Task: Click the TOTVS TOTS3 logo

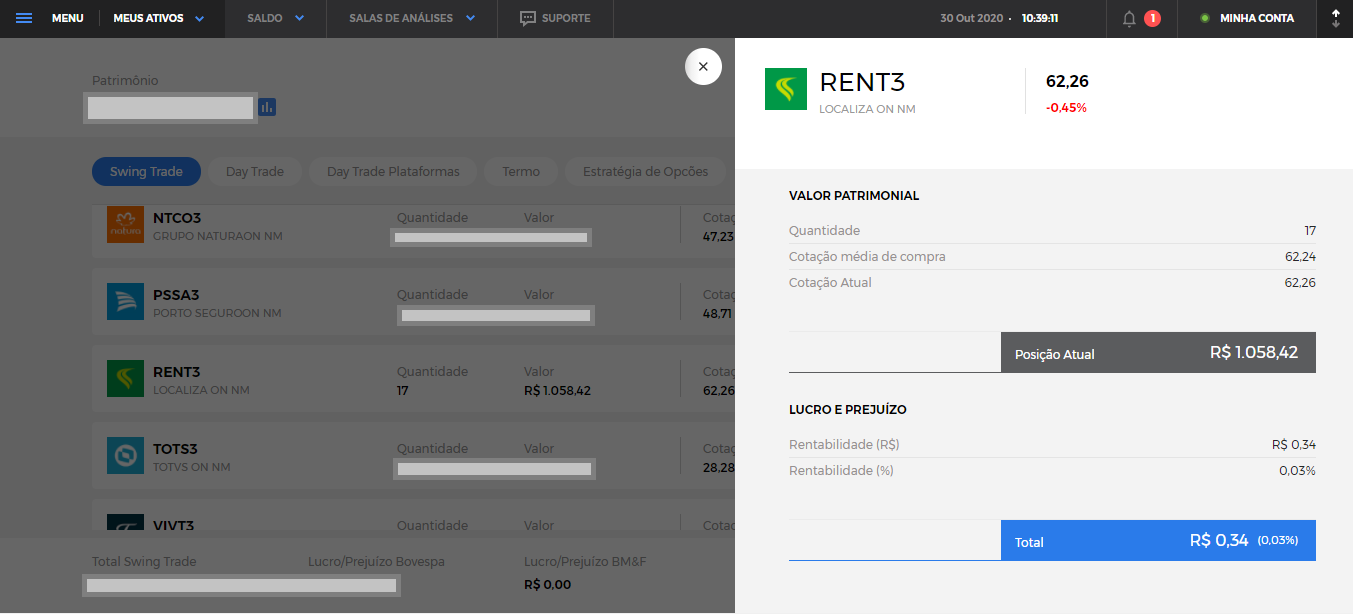Action: coord(126,456)
